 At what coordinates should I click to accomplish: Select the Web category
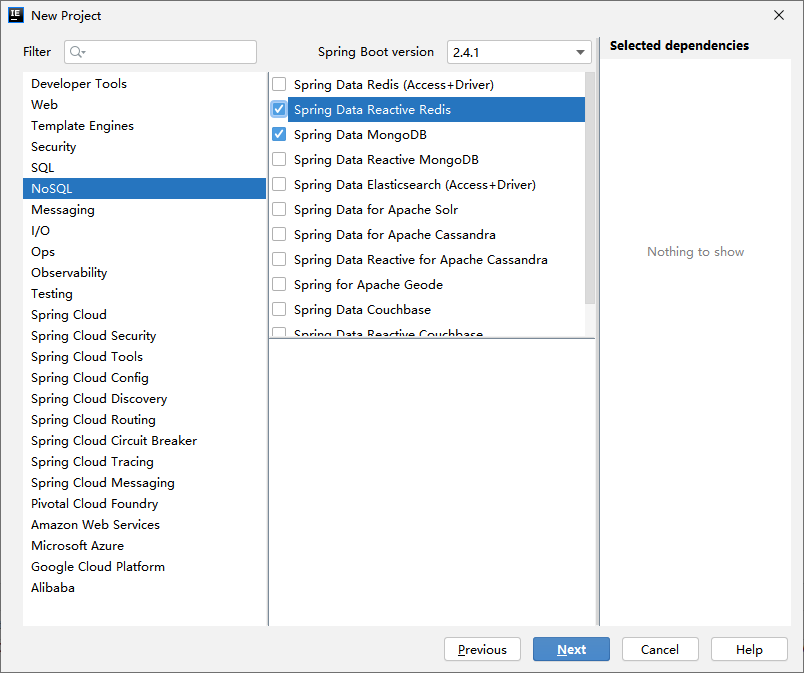pyautogui.click(x=44, y=104)
